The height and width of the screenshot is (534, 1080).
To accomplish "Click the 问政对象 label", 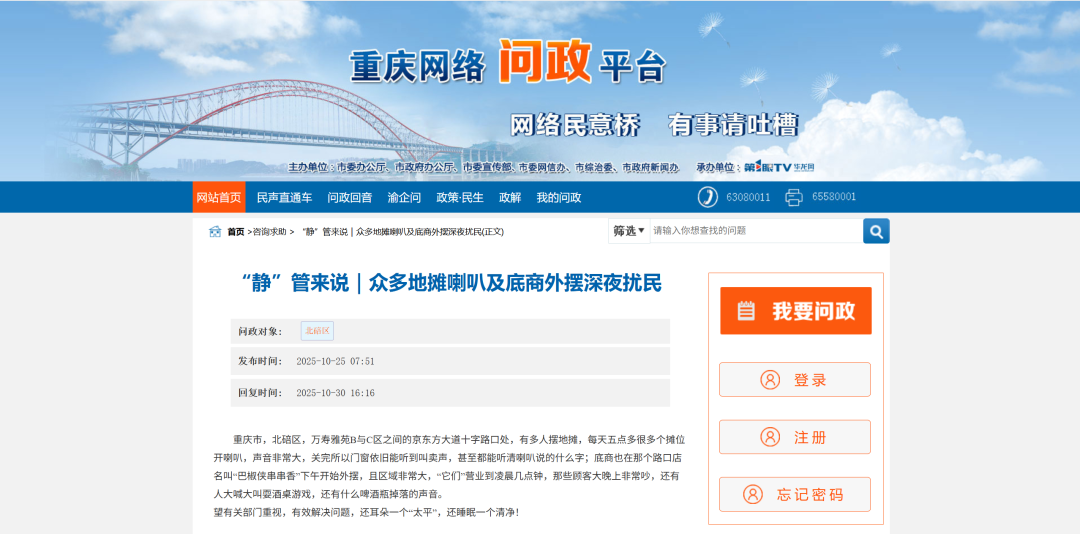I will tap(260, 331).
